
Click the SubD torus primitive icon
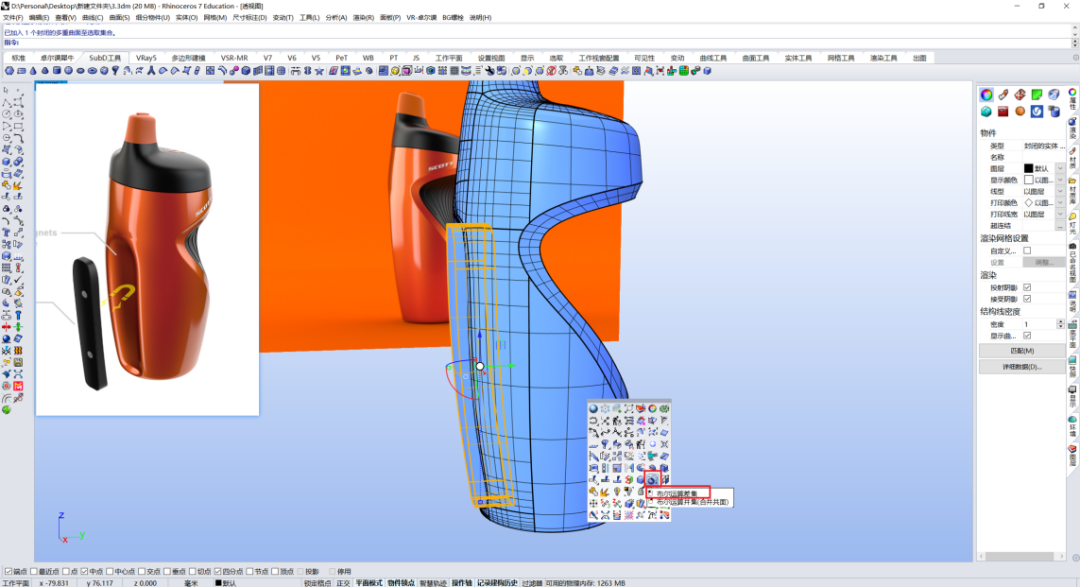92,71
